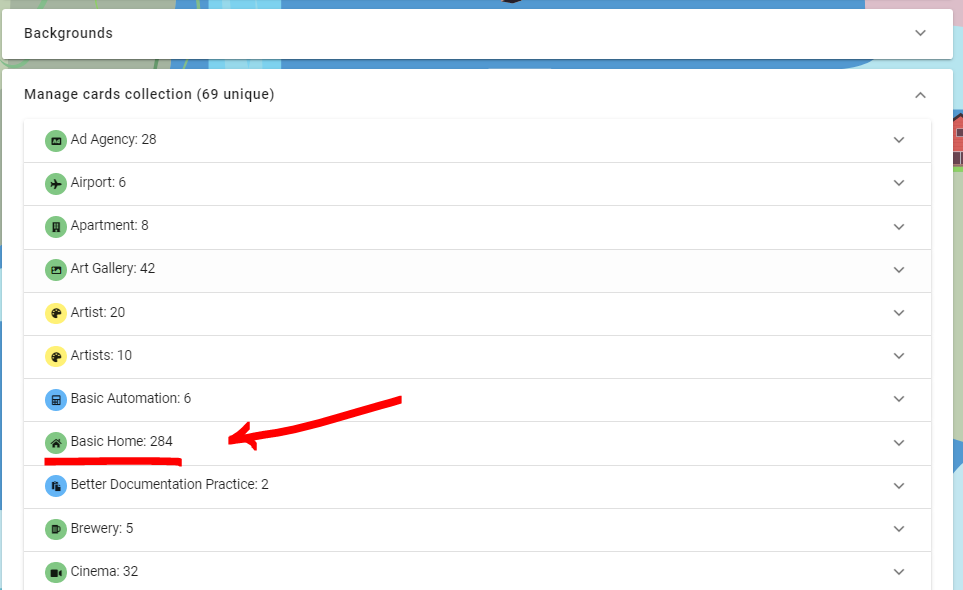Expand the Basic Automation row chevron
Screen dimensions: 963x590
(x=899, y=399)
